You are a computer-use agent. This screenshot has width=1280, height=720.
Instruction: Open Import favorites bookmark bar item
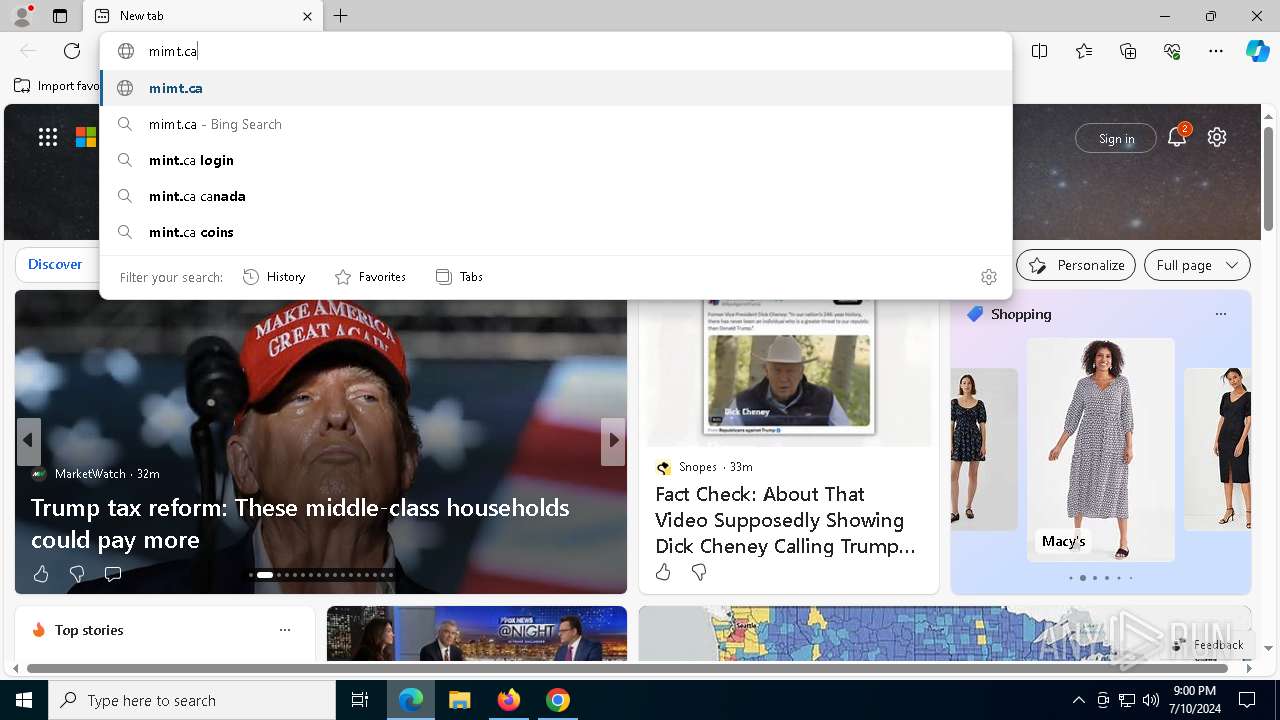57,86
